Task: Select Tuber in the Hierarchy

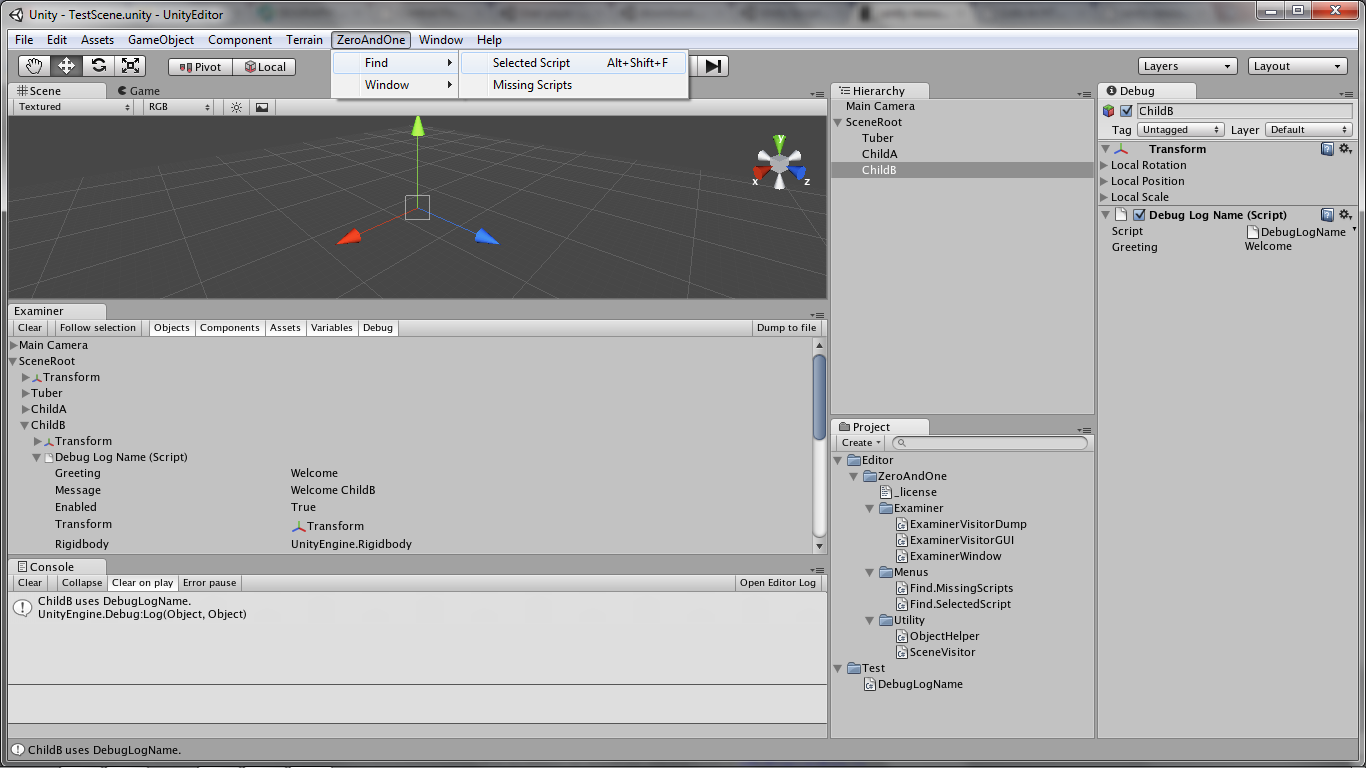Action: (878, 138)
